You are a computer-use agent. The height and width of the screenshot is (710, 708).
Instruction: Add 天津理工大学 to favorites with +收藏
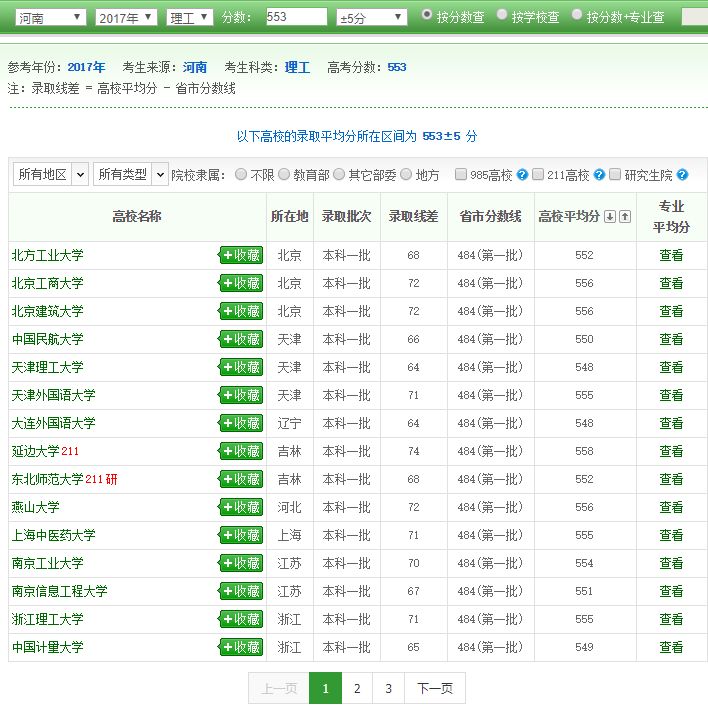(241, 367)
